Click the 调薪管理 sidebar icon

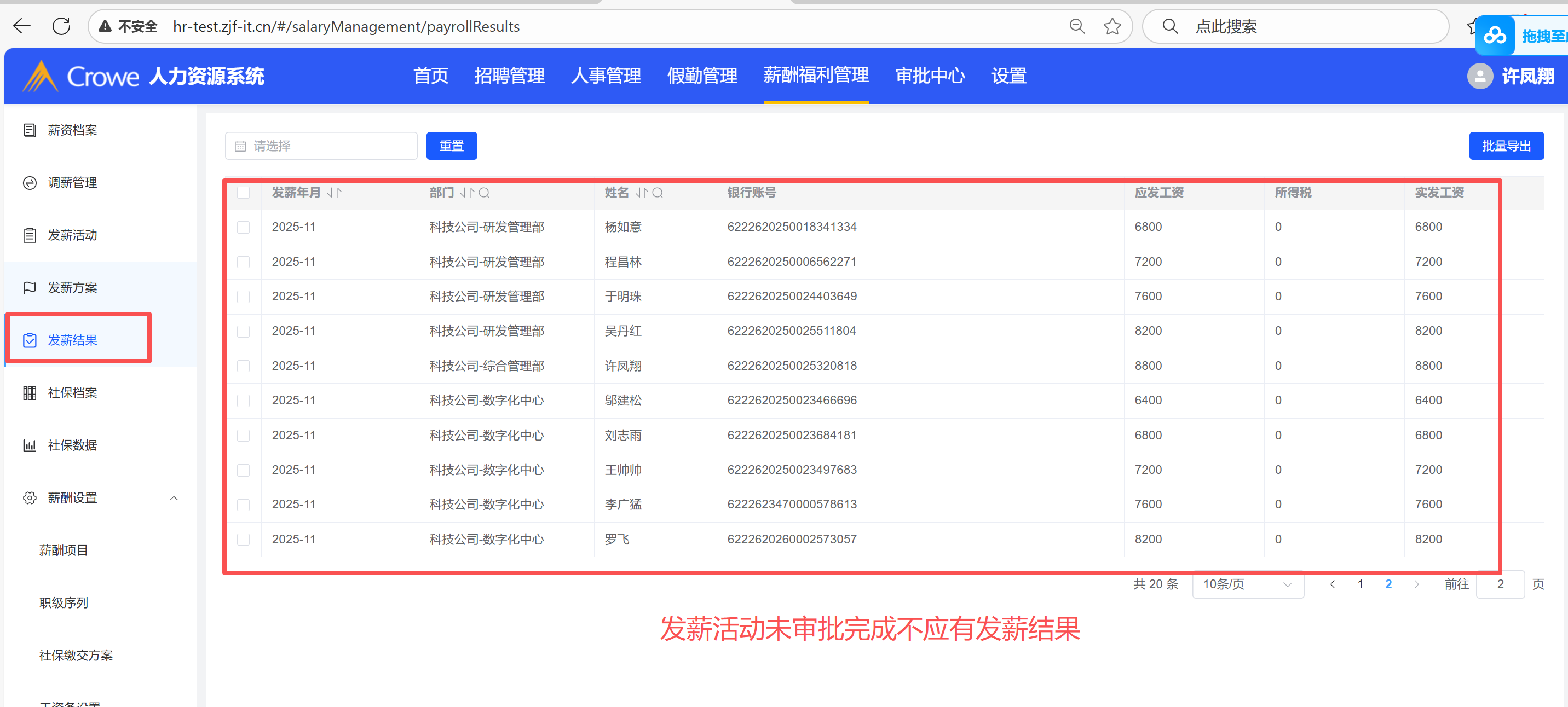tap(29, 183)
